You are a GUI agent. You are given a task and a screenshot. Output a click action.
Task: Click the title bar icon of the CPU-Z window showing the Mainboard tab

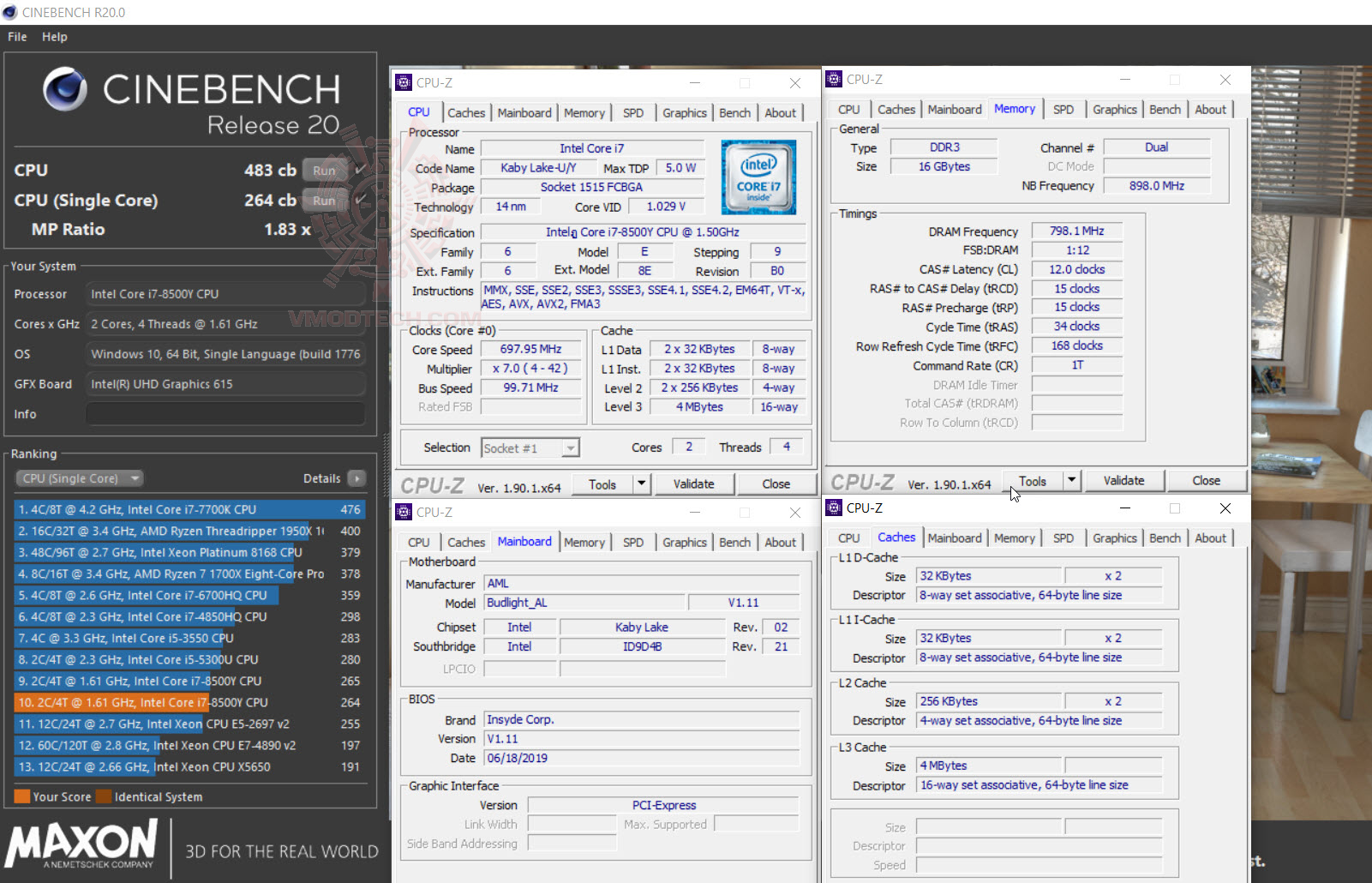[404, 512]
